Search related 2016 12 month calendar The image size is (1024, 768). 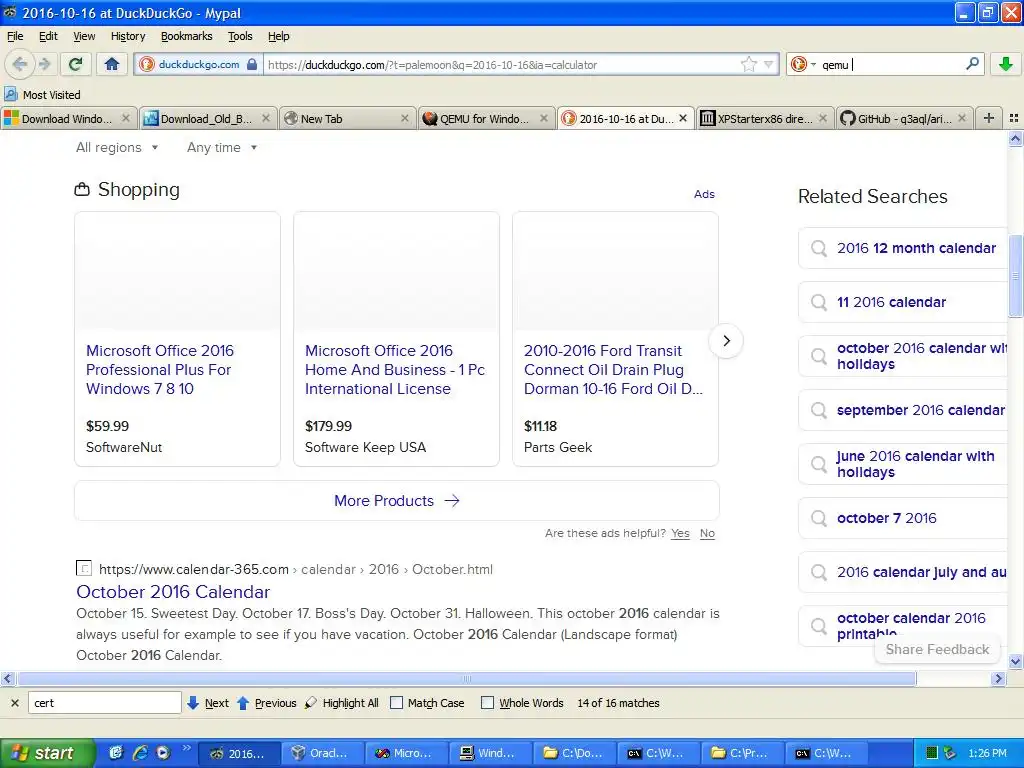916,248
